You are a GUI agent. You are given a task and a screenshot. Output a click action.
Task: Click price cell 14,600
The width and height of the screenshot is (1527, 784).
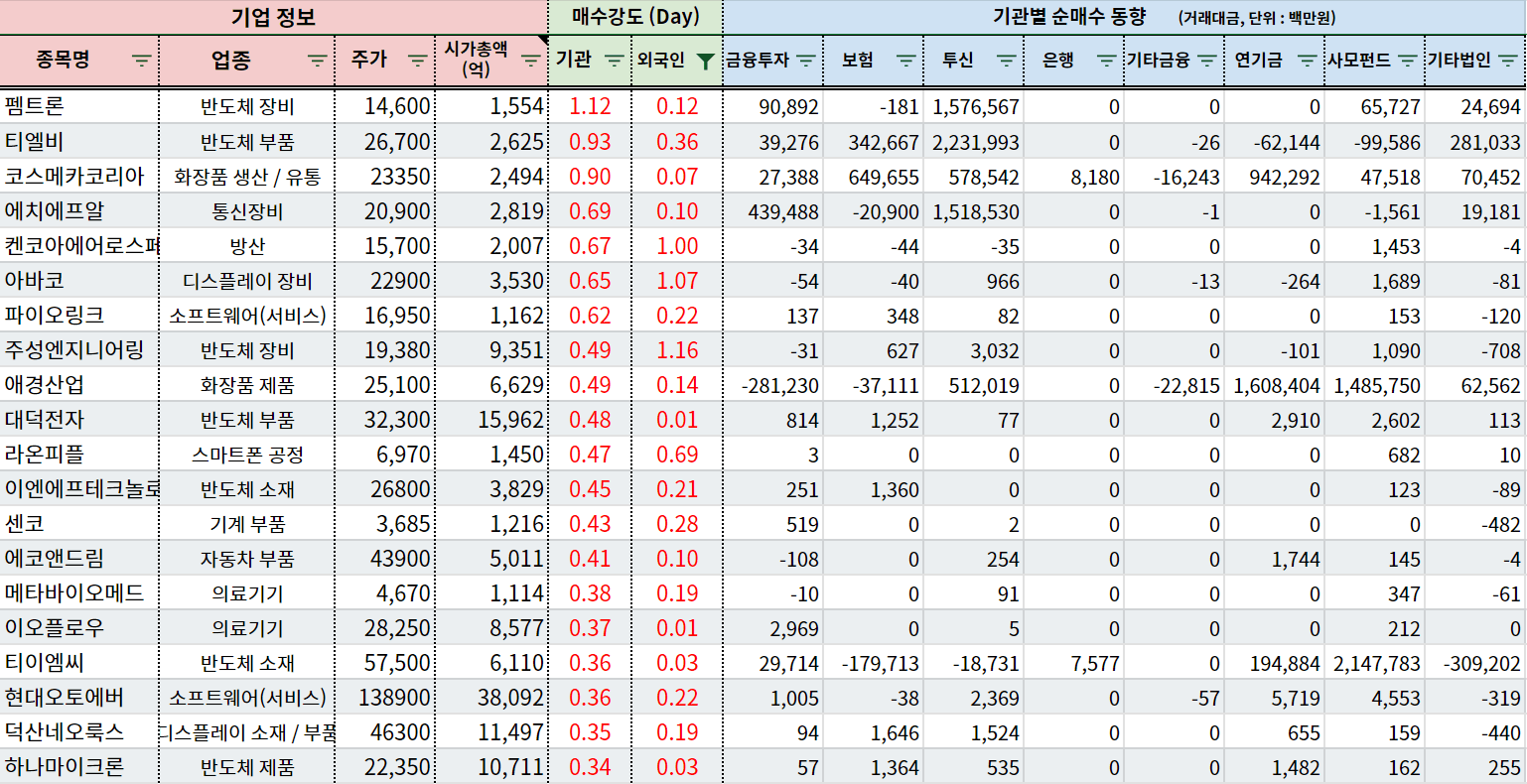(x=385, y=106)
